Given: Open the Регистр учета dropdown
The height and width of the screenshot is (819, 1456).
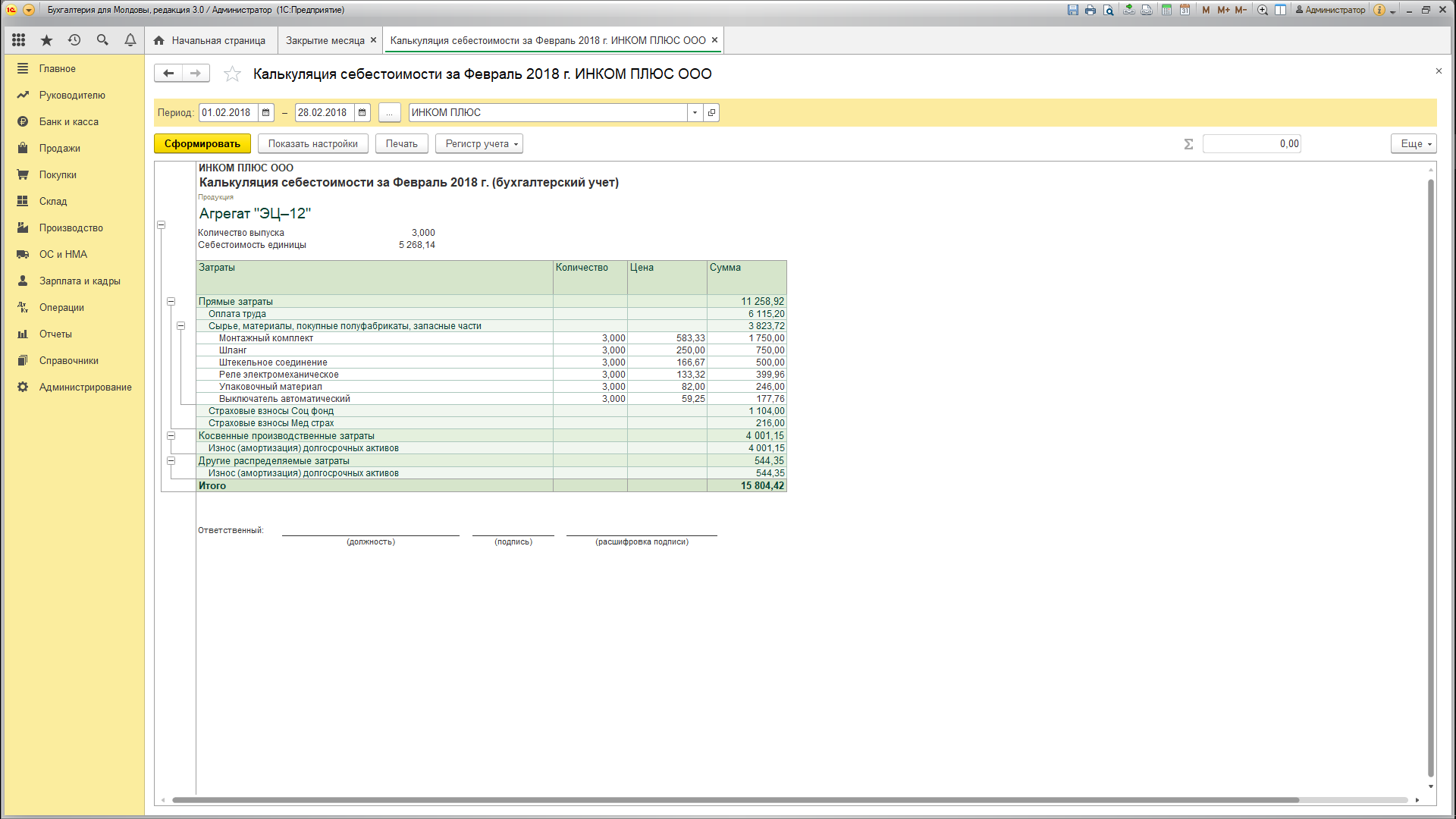Looking at the screenshot, I should 479,143.
